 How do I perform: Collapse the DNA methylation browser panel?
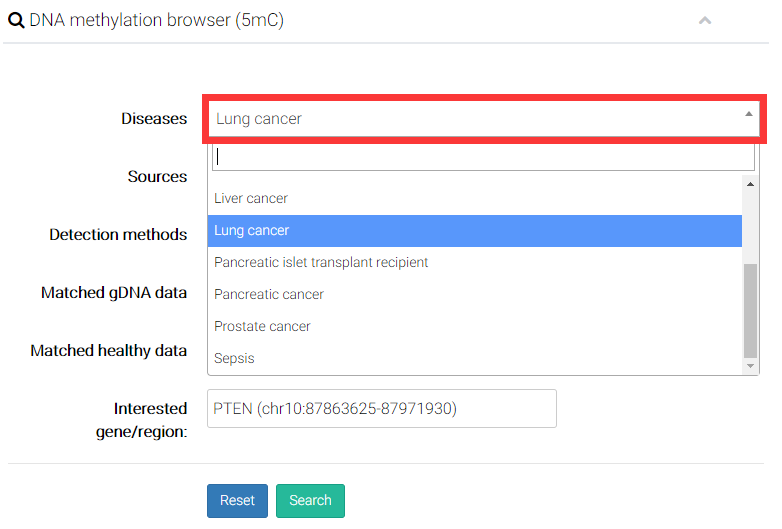705,20
